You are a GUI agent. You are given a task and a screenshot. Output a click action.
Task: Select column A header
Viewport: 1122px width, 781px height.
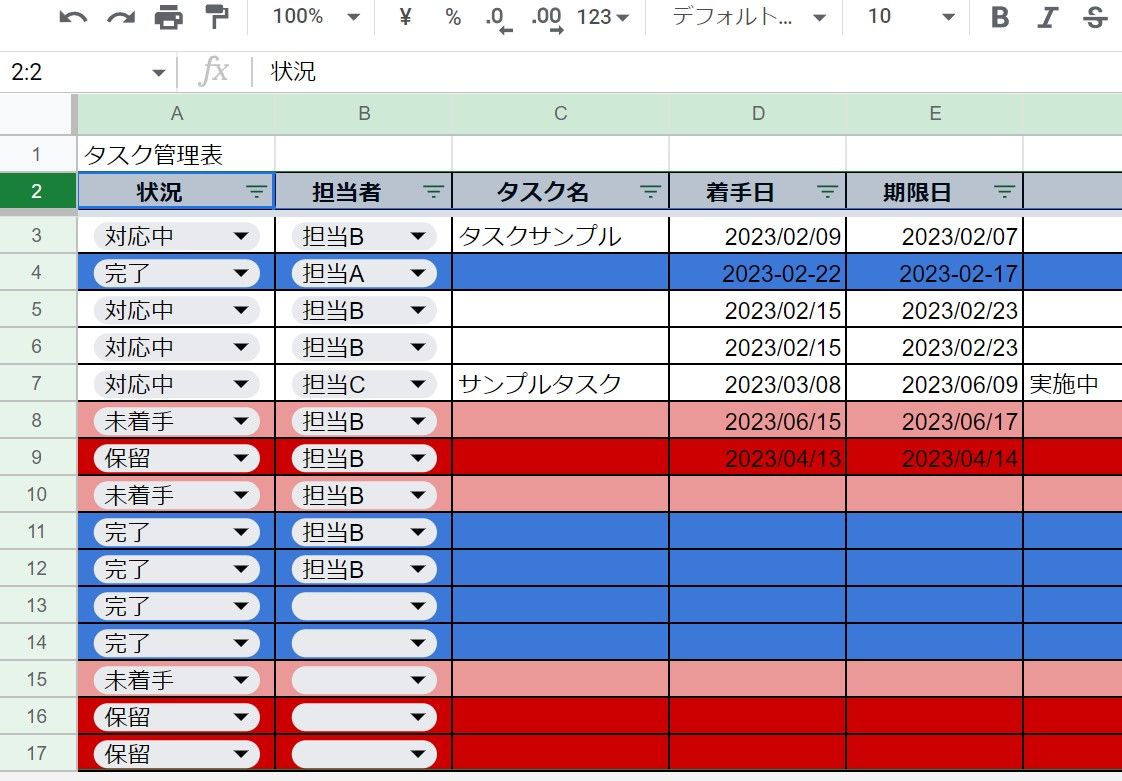(x=176, y=113)
